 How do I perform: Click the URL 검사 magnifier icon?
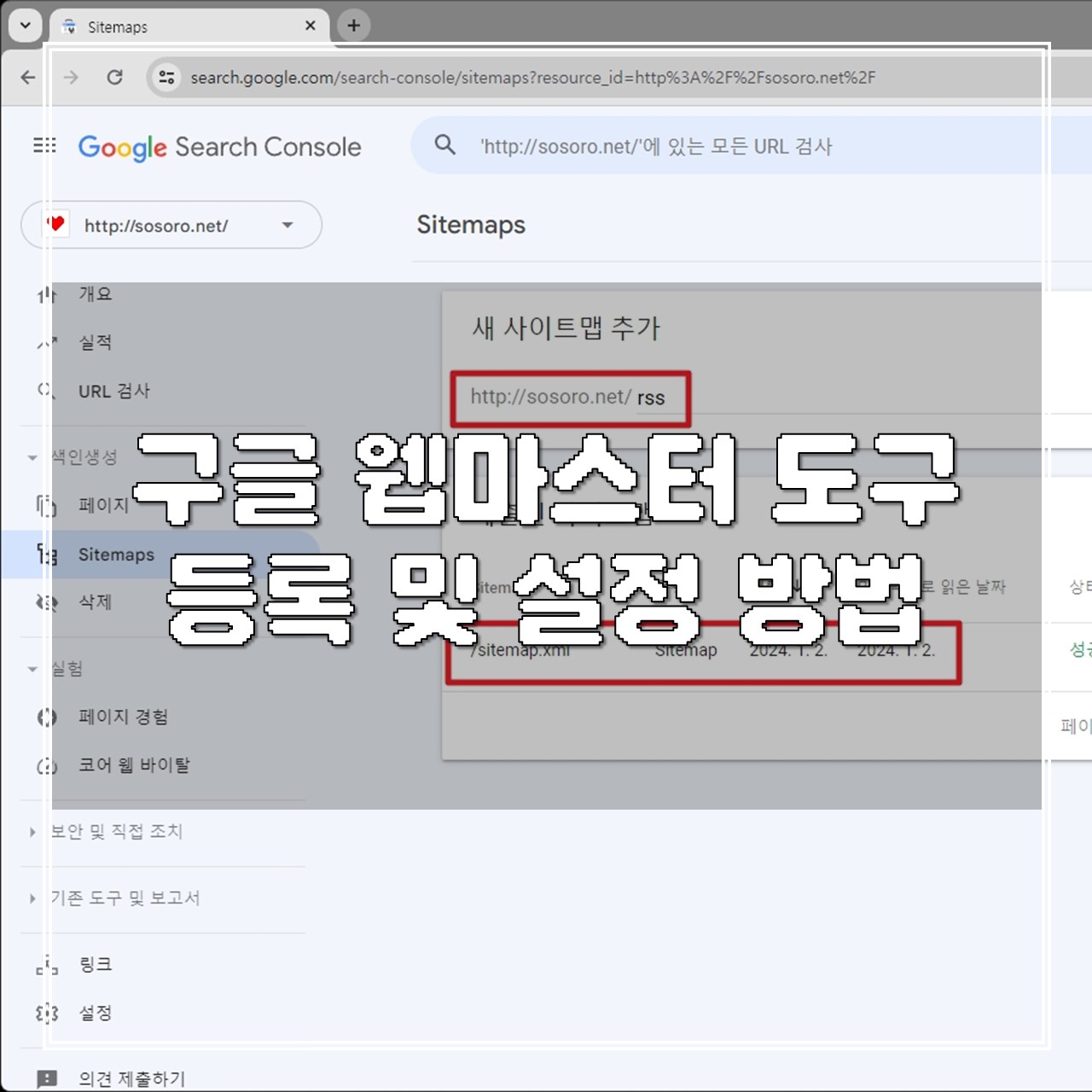46,391
